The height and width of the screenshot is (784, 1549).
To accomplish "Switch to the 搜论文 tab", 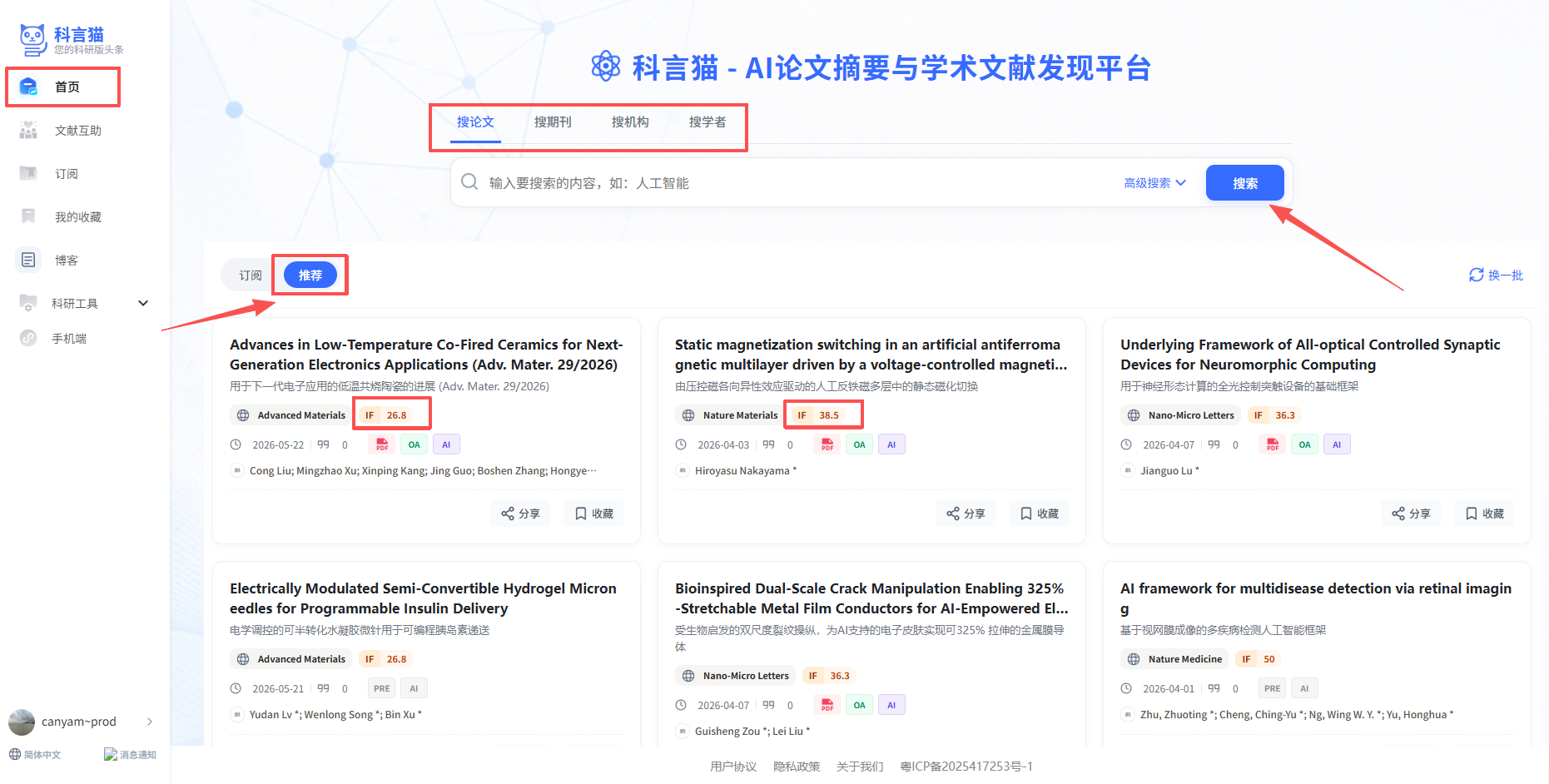I will pyautogui.click(x=475, y=122).
